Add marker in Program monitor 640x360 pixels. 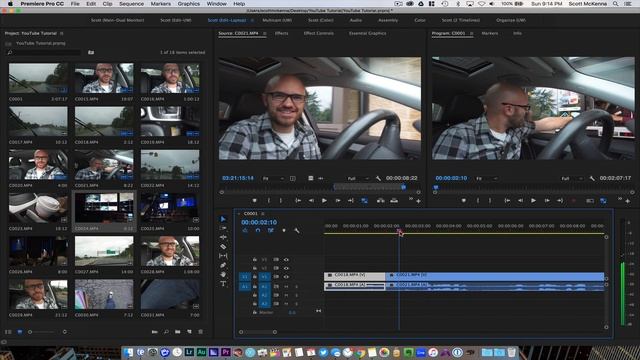click(x=464, y=200)
